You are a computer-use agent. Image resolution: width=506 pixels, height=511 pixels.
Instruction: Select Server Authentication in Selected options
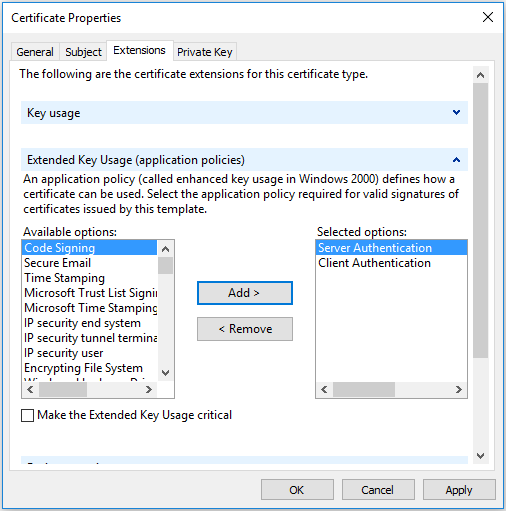[391, 248]
